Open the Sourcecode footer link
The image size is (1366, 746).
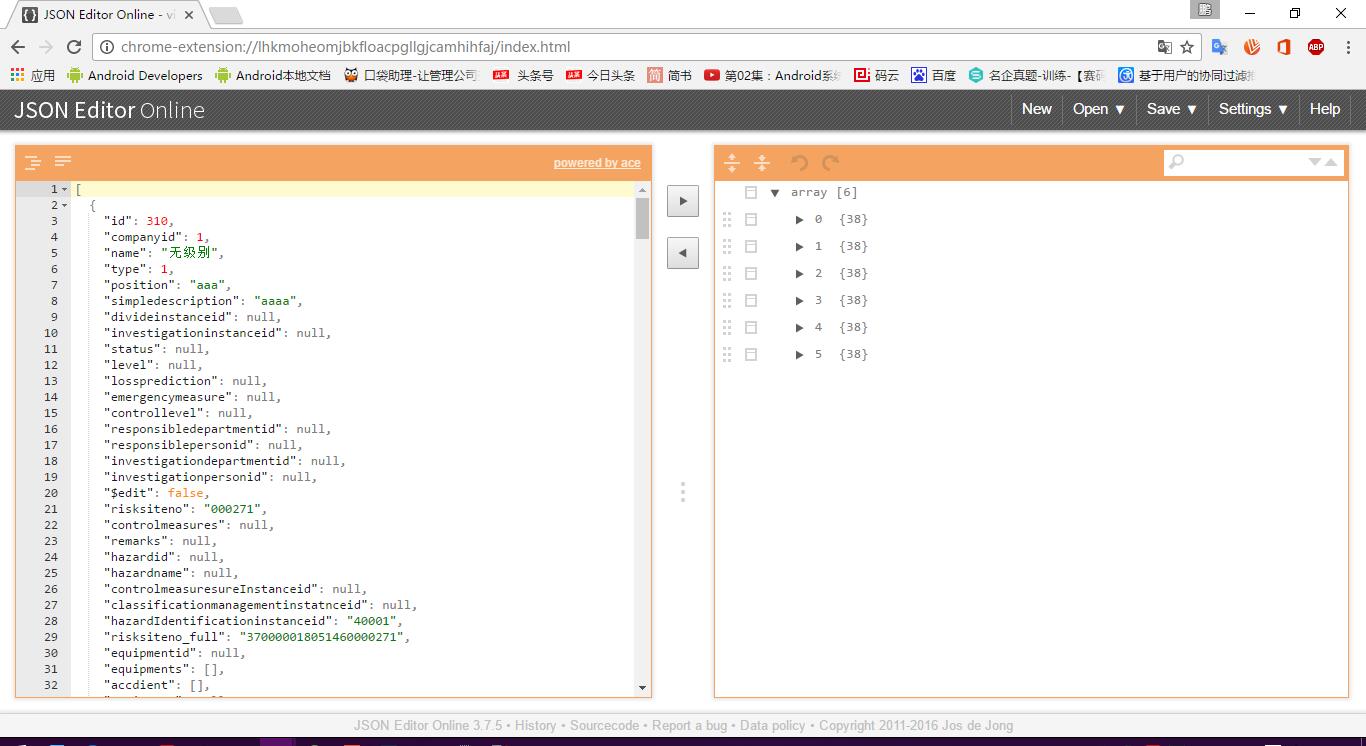[x=604, y=725]
